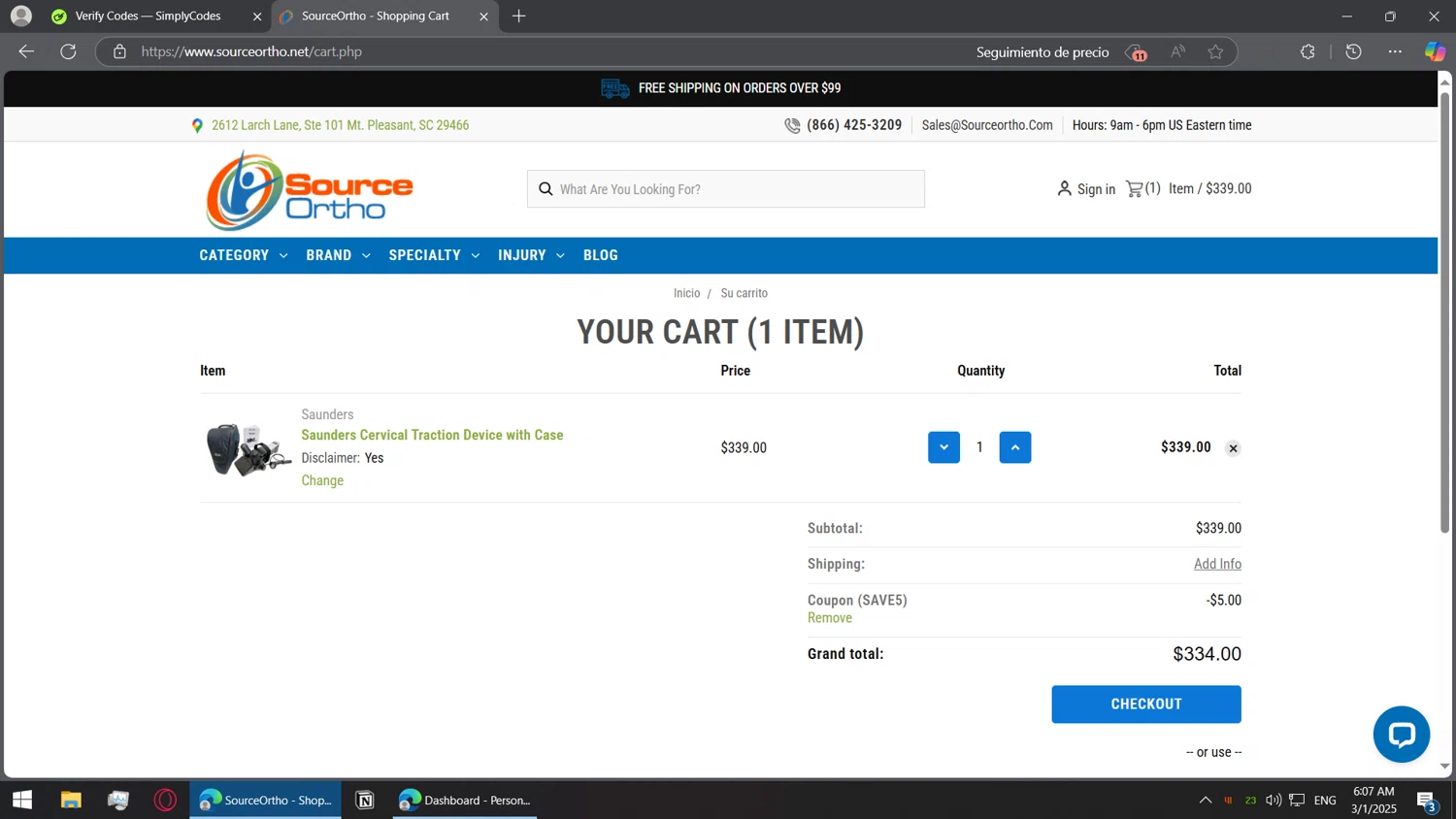
Task: Expand the CATEGORY menu
Action: coord(244,255)
